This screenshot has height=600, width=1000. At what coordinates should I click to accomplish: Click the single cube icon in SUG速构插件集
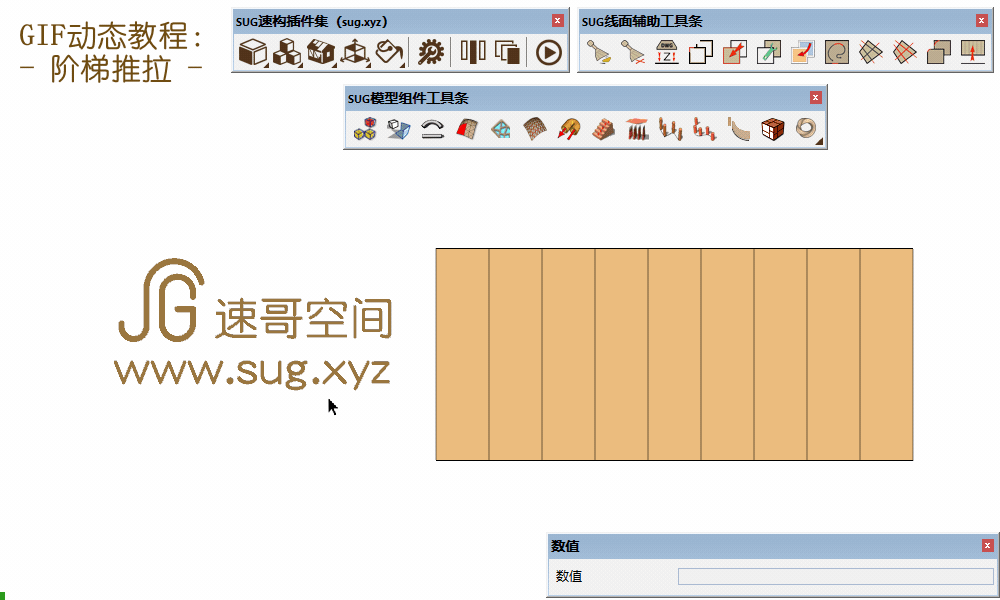(253, 52)
